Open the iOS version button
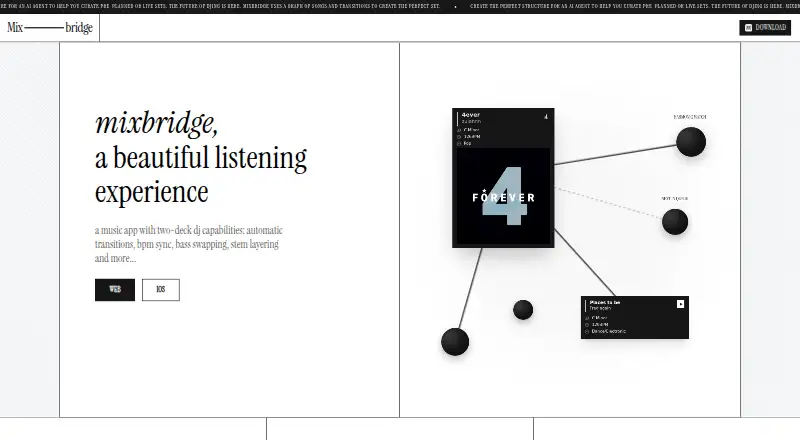 click(161, 289)
